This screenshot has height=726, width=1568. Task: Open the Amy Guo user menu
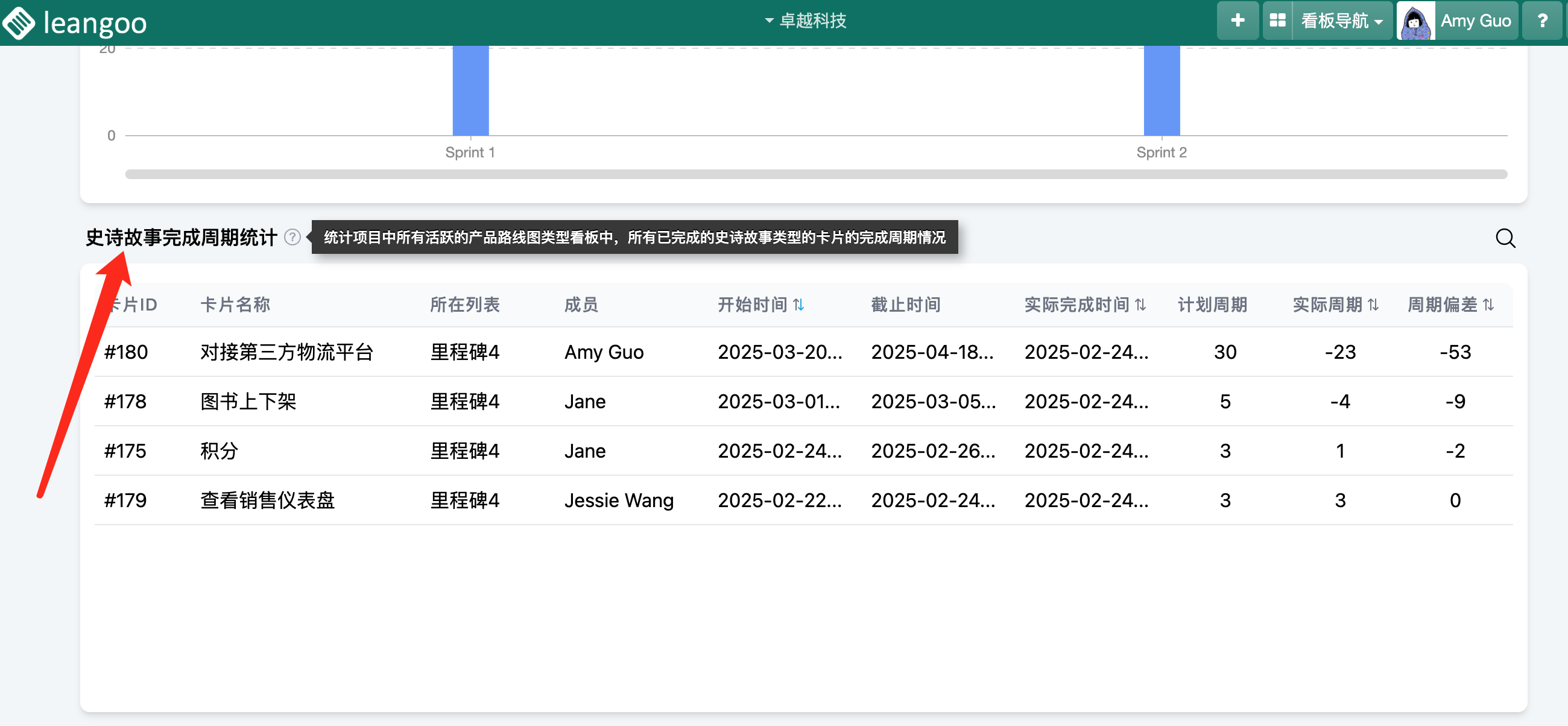[1475, 21]
